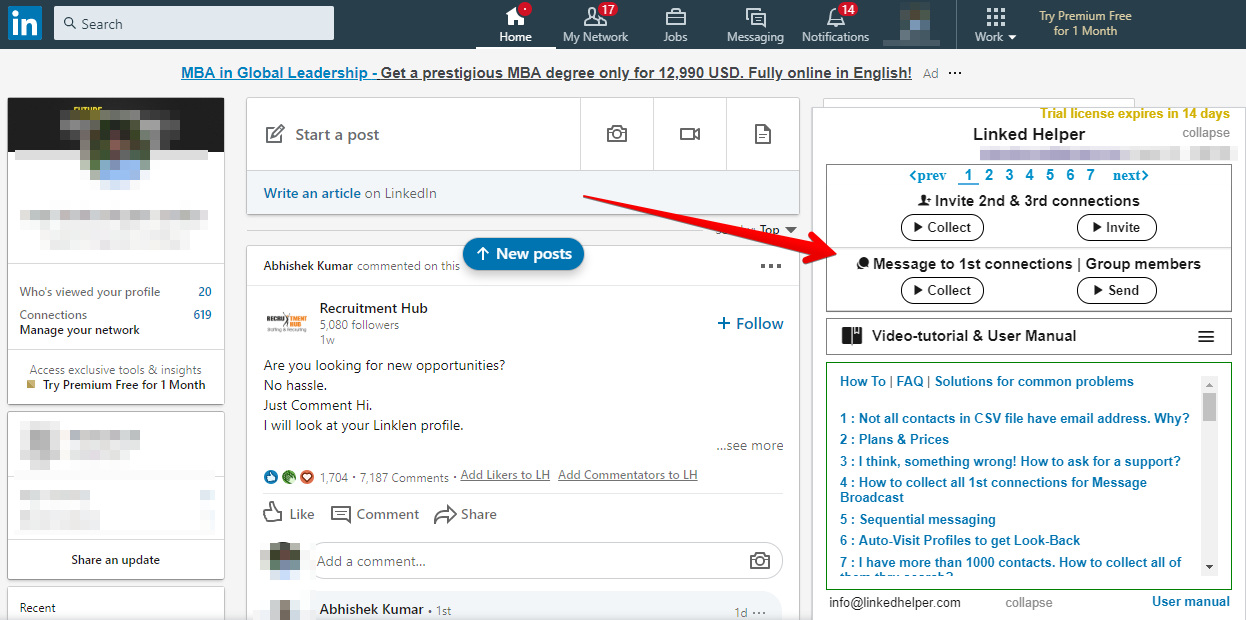Click the LinkedIn logo icon
Viewport: 1246px width, 620px height.
24,23
